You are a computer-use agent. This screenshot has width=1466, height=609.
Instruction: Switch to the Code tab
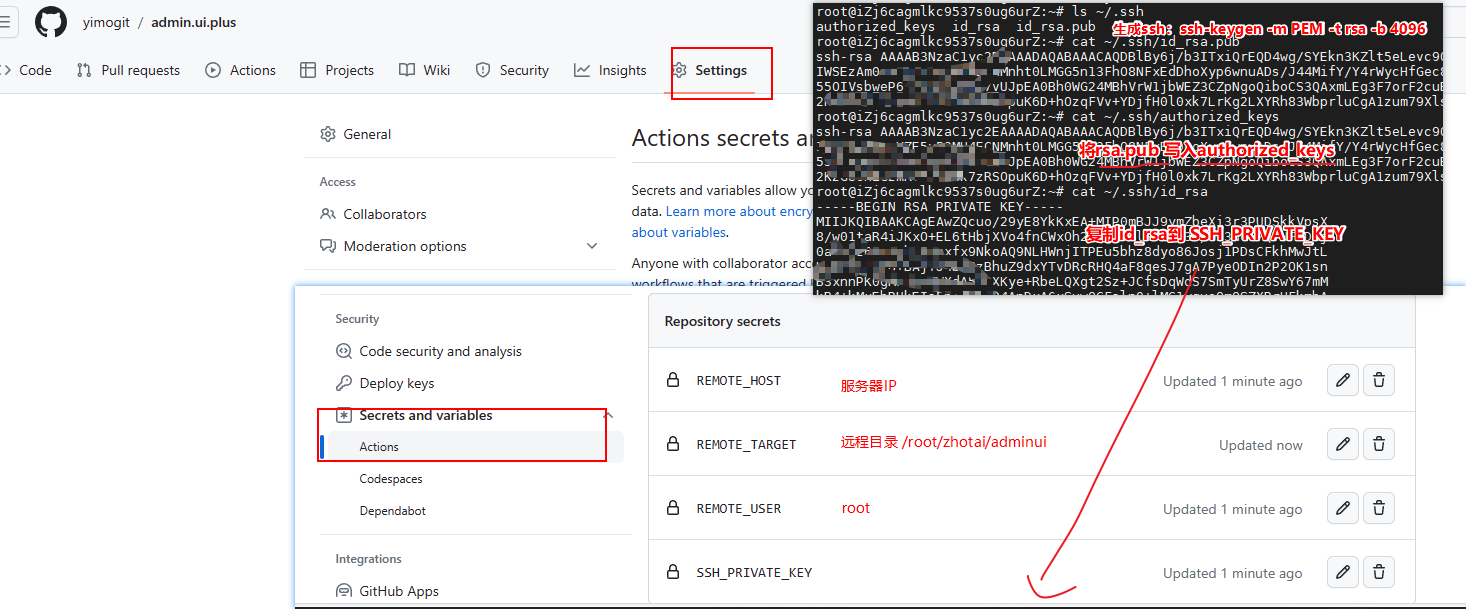27,70
